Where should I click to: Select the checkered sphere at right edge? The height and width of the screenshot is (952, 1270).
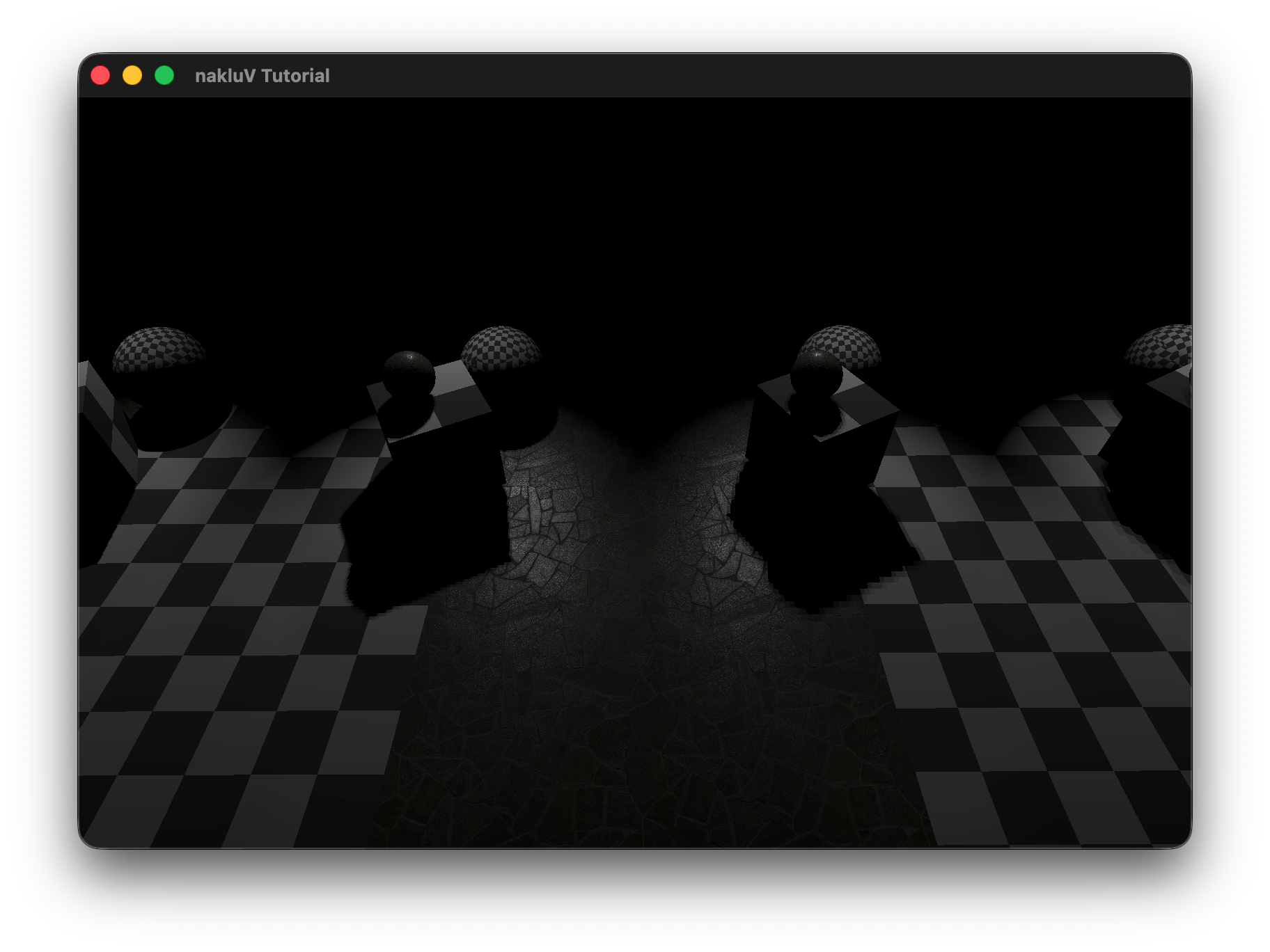pos(1161,347)
